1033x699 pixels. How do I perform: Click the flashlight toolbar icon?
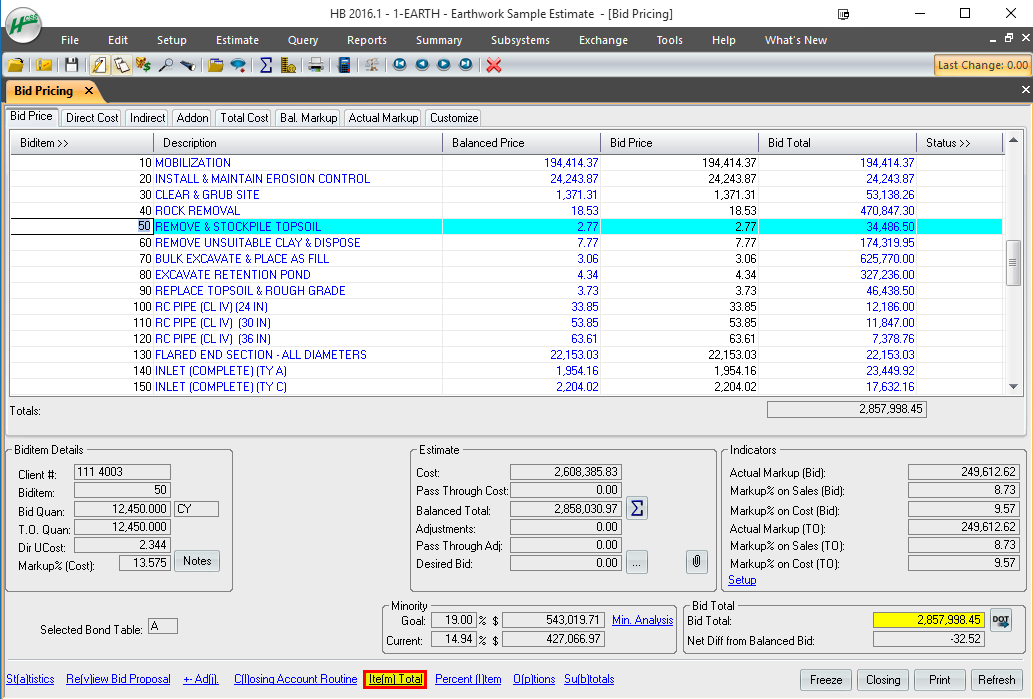(188, 65)
